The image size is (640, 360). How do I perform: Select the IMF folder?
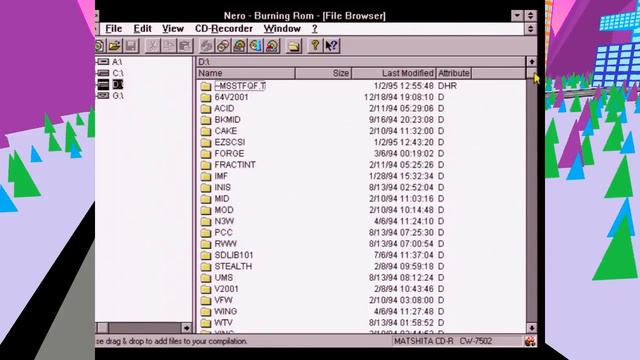[x=214, y=176]
